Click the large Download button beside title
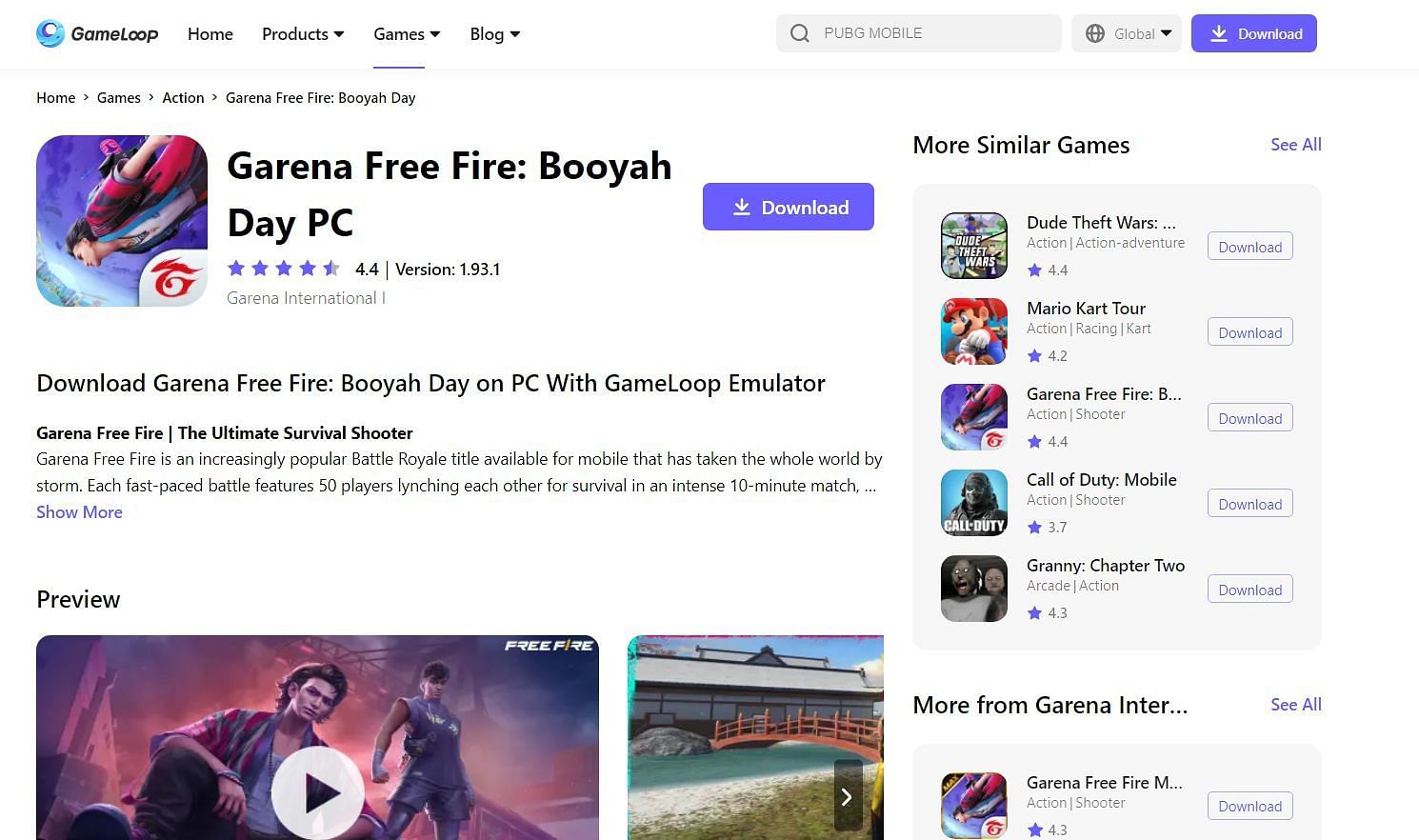 tap(789, 207)
